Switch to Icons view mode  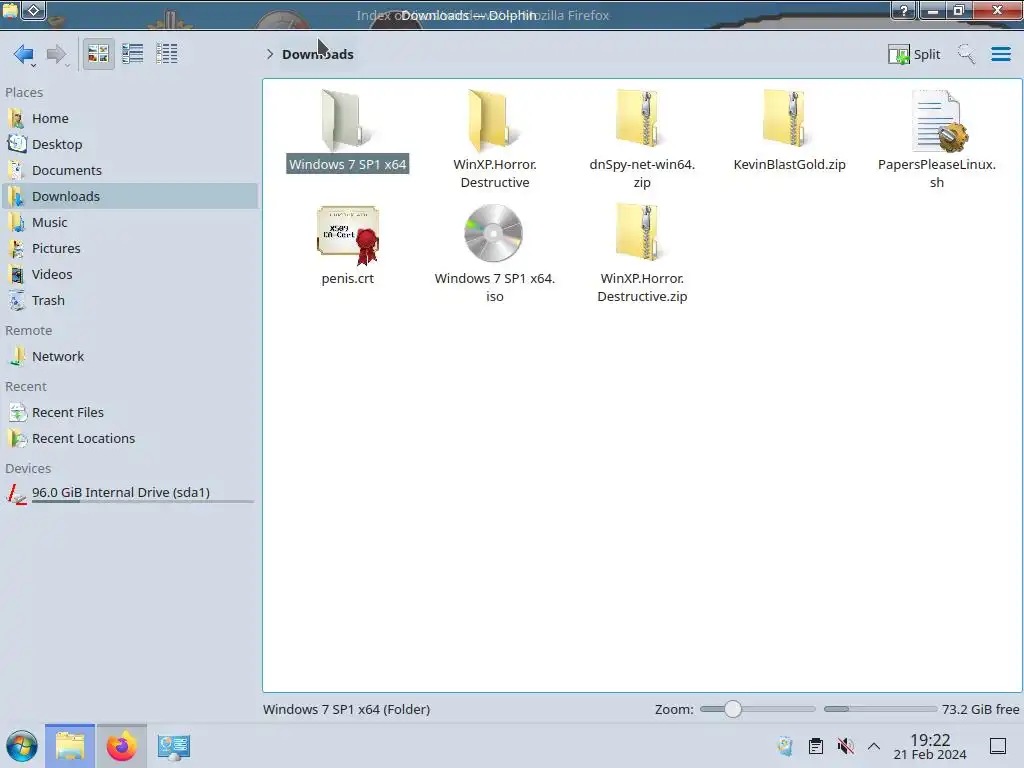pyautogui.click(x=98, y=54)
